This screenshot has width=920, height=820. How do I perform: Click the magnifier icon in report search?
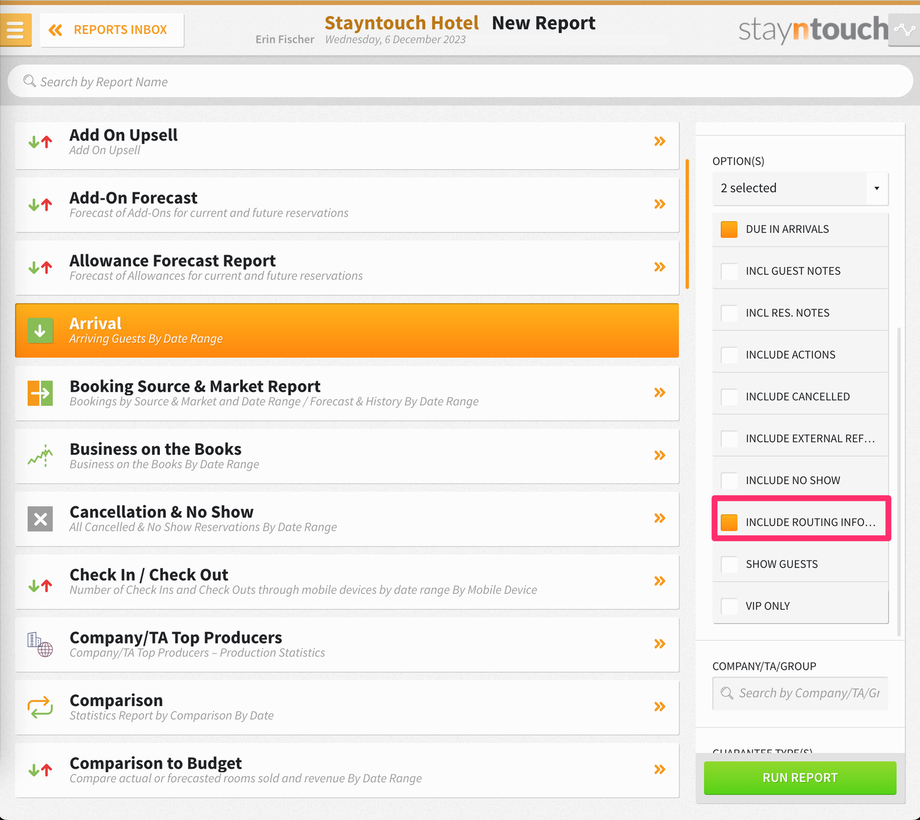[29, 81]
